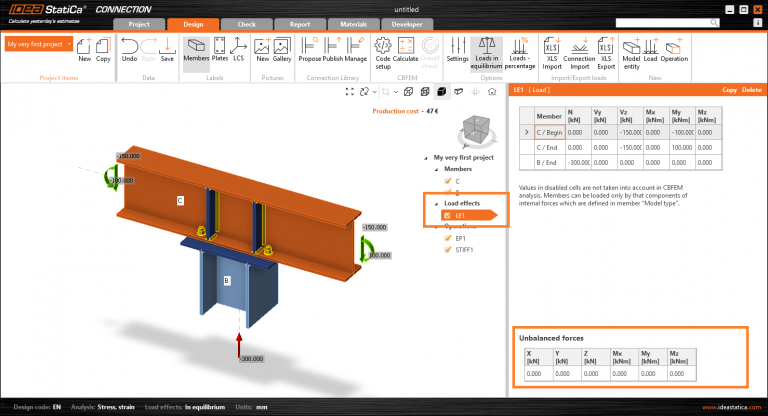This screenshot has height=416, width=768.
Task: Toggle Loads in equilibrium
Action: [486, 53]
